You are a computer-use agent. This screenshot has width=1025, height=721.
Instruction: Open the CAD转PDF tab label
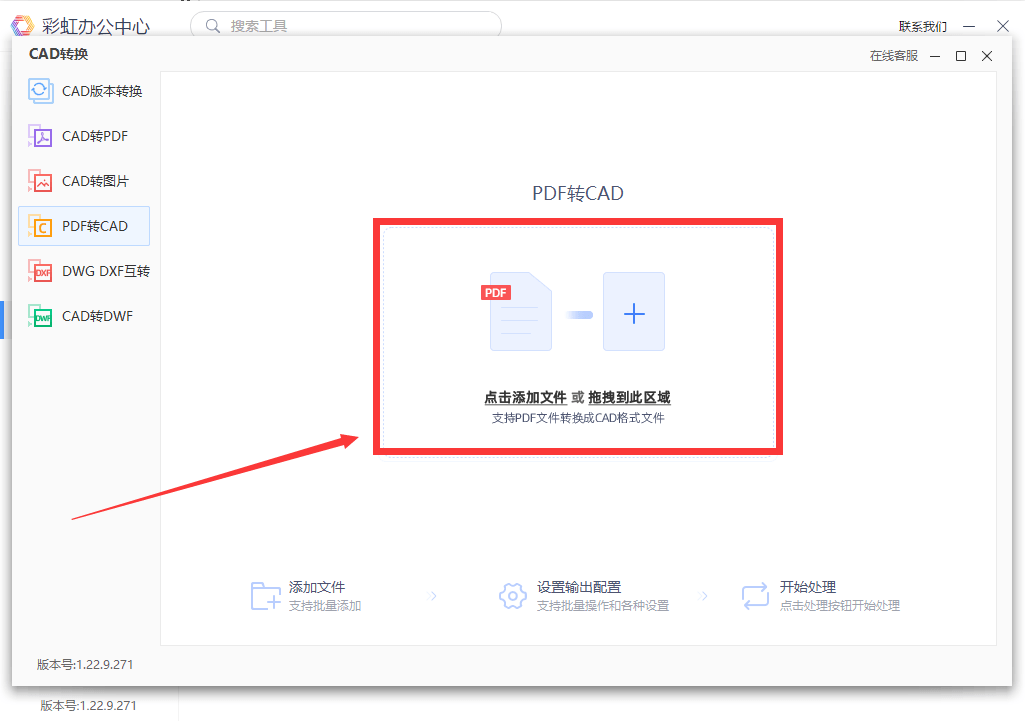tap(95, 136)
